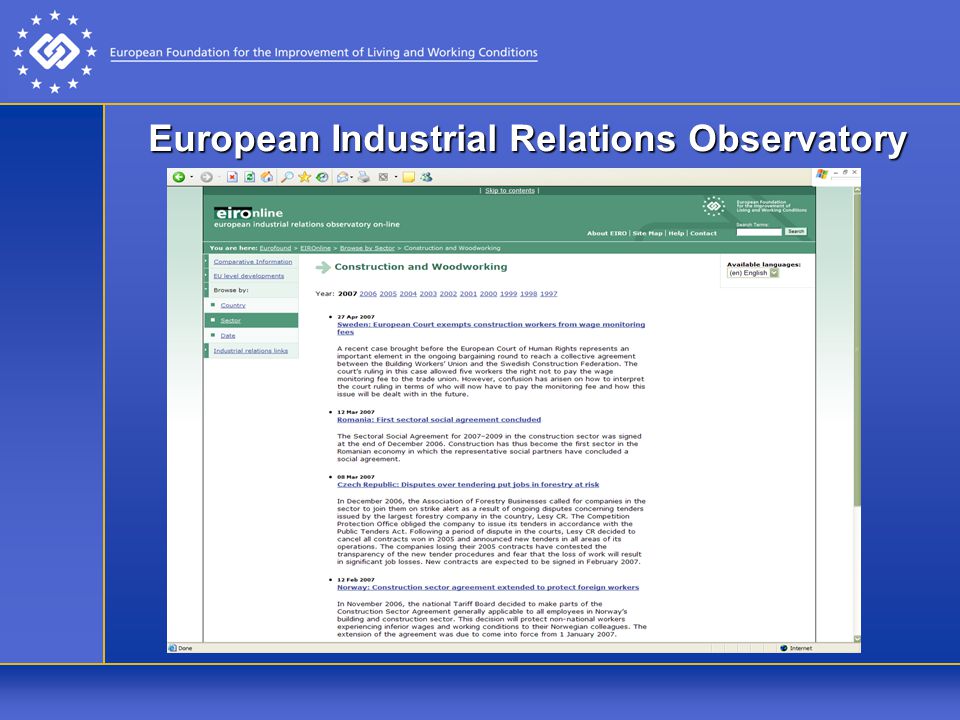The width and height of the screenshot is (960, 720).
Task: Click the Skip to contents link
Action: tap(510, 190)
